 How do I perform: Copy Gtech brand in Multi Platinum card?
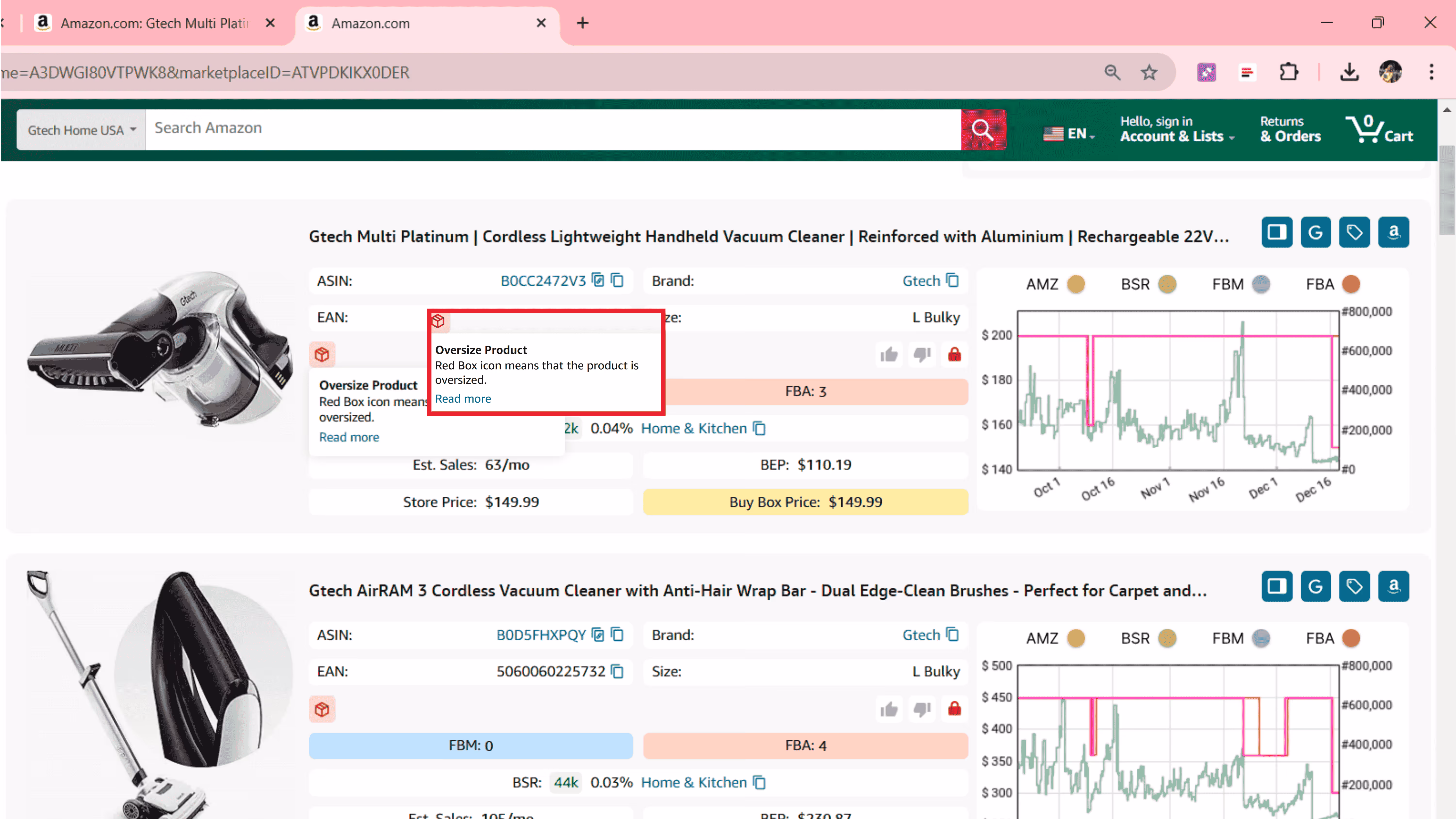pos(952,280)
